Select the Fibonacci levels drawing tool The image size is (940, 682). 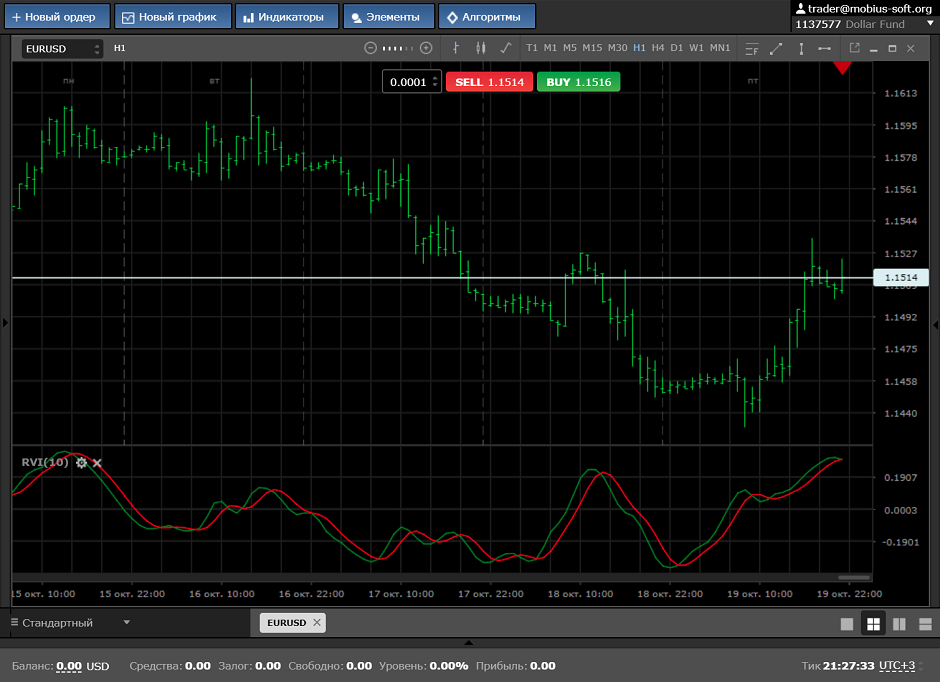pos(751,49)
